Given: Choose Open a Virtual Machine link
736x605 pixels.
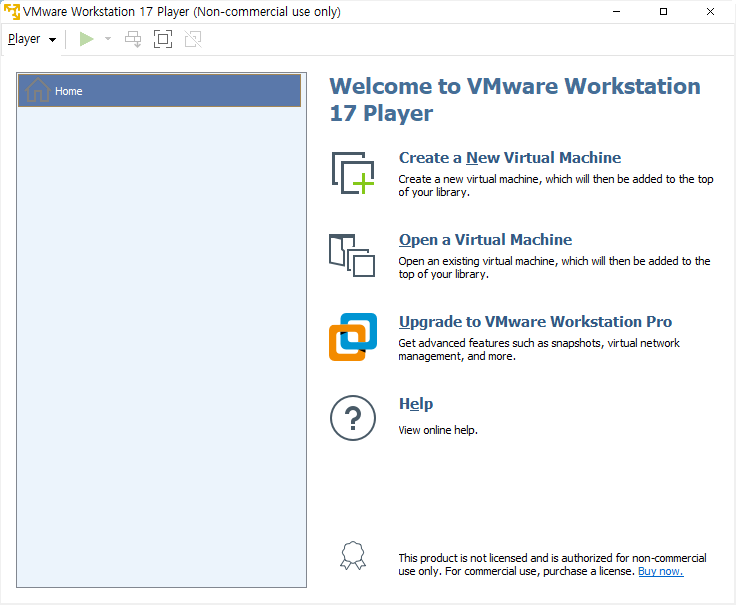Looking at the screenshot, I should tap(485, 240).
